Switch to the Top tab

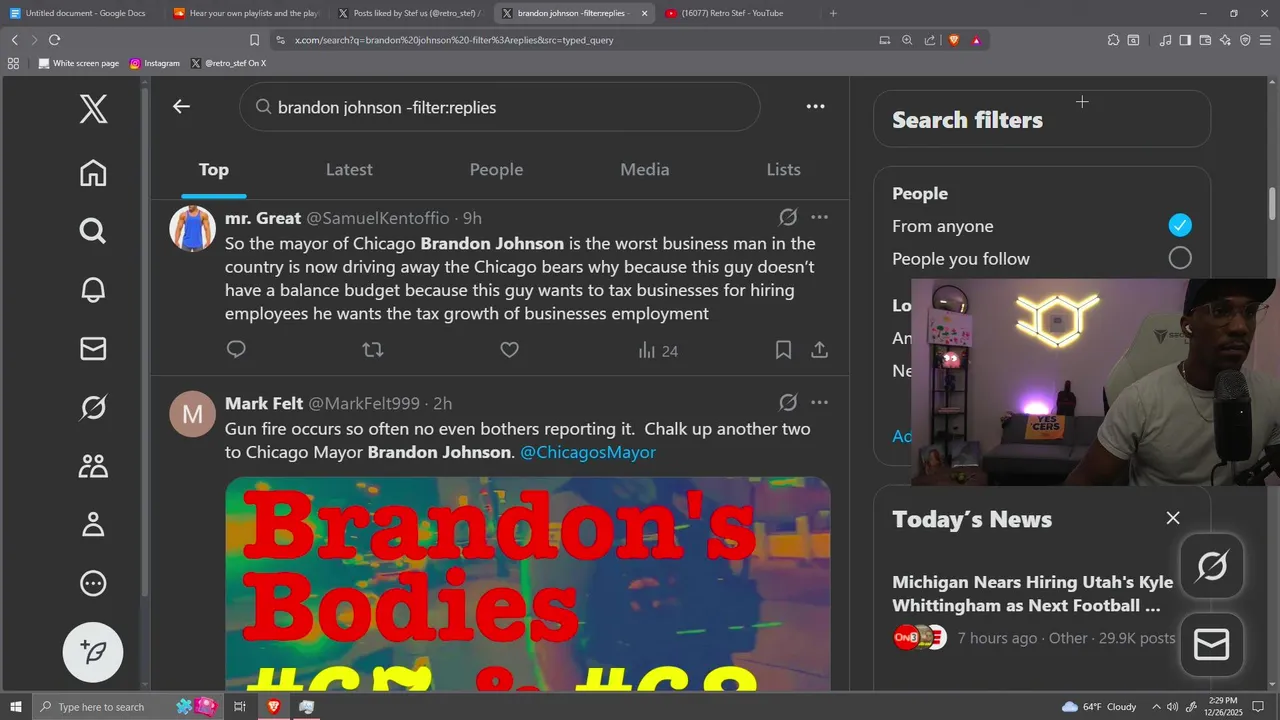click(x=213, y=170)
